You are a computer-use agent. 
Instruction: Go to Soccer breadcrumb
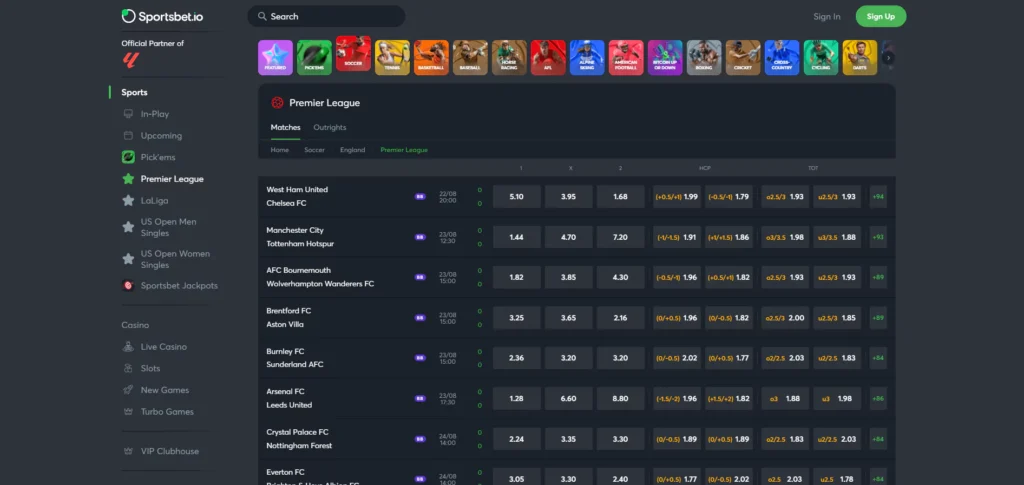314,149
